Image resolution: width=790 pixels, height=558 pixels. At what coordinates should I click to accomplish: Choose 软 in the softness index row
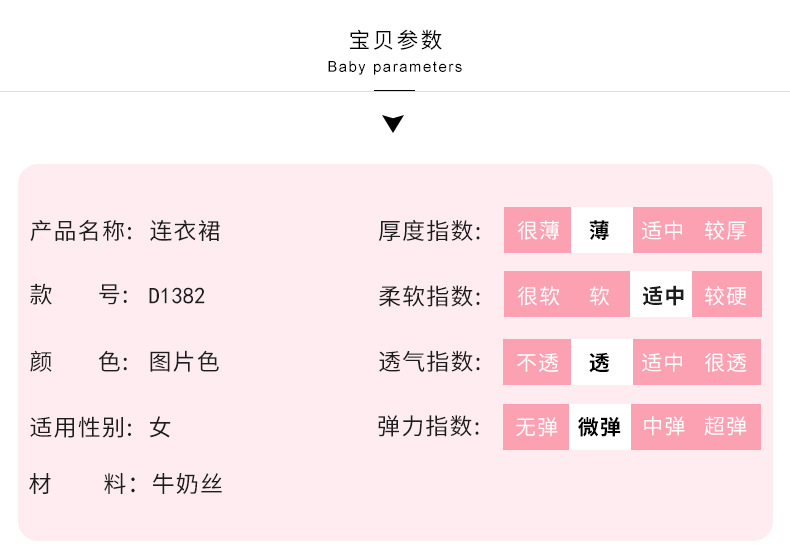pyautogui.click(x=600, y=296)
